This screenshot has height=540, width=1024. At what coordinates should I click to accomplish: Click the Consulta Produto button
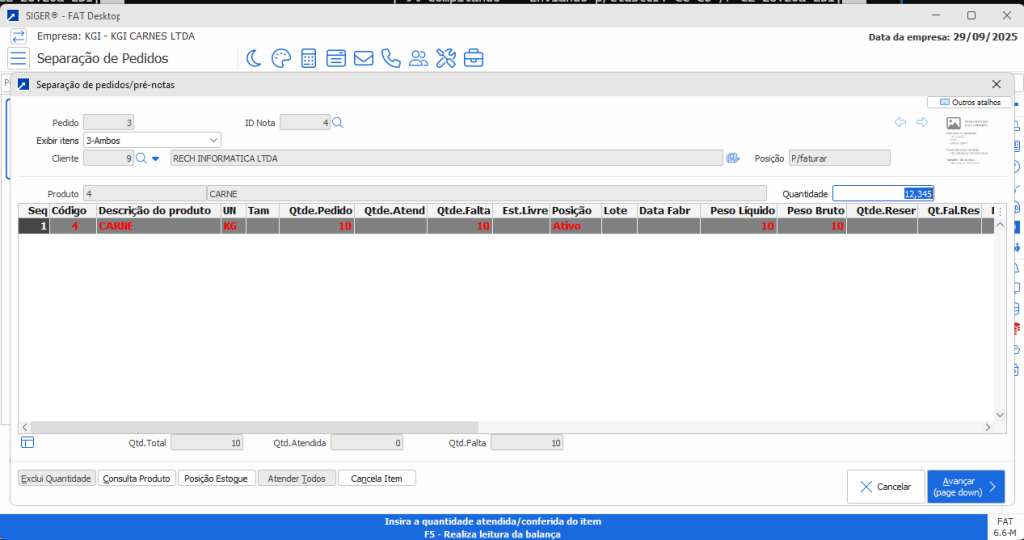coord(136,479)
